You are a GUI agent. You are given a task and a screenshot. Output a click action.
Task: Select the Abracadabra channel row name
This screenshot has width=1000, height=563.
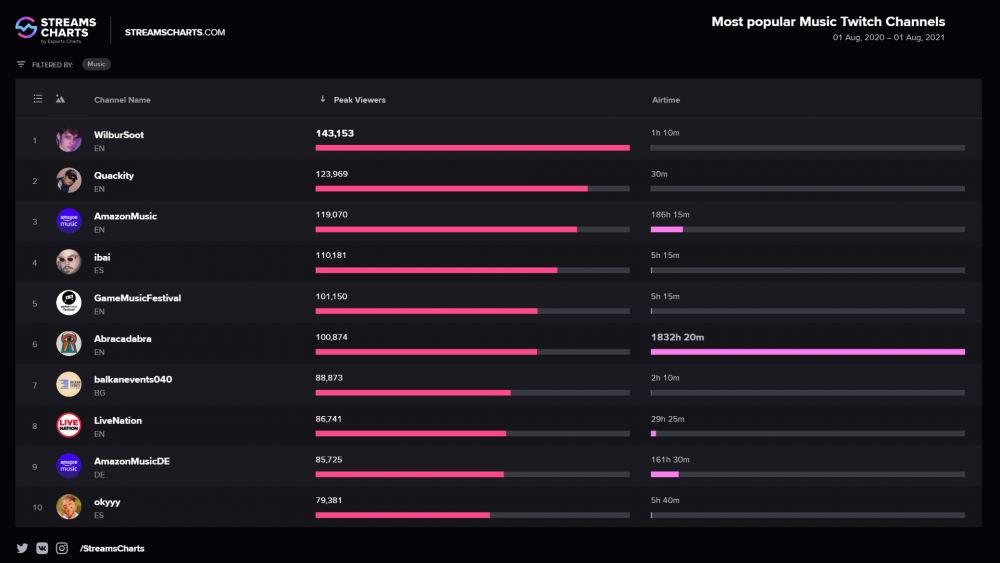(122, 339)
